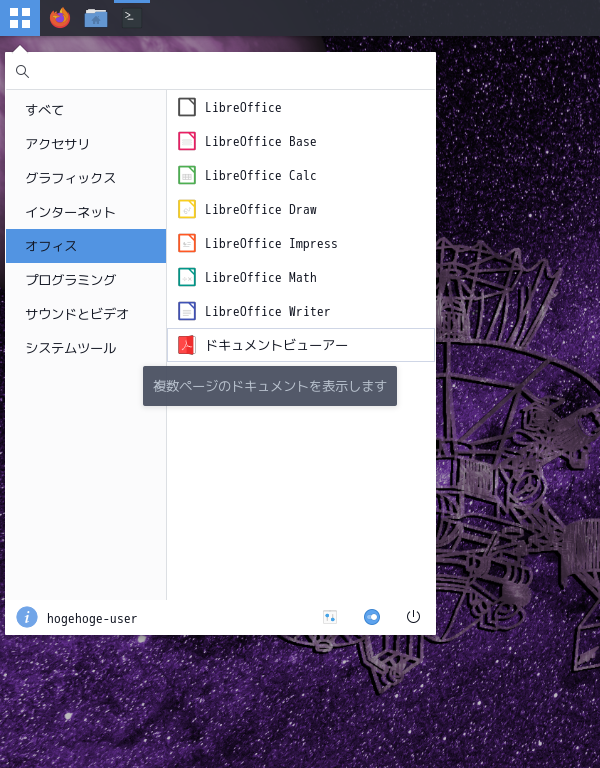Screen dimensions: 600x768
Task: Click the LibreOffice Writer label text
Action: click(267, 312)
